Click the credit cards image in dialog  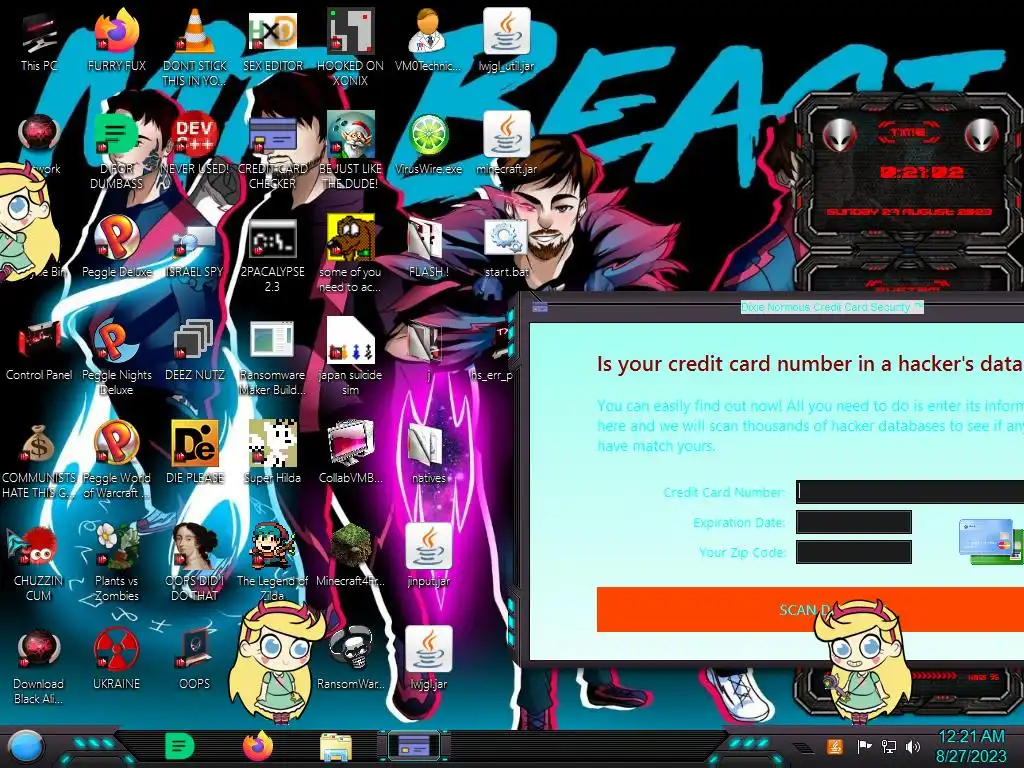(990, 541)
